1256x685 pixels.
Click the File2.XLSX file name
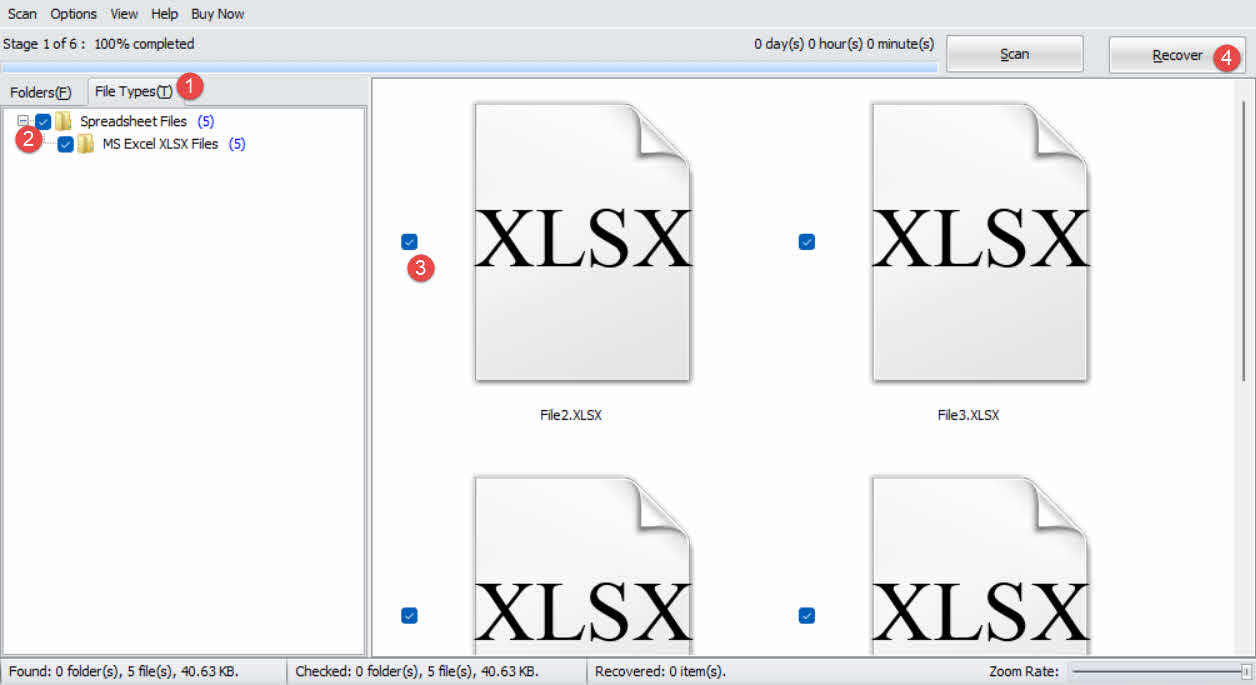[x=571, y=415]
